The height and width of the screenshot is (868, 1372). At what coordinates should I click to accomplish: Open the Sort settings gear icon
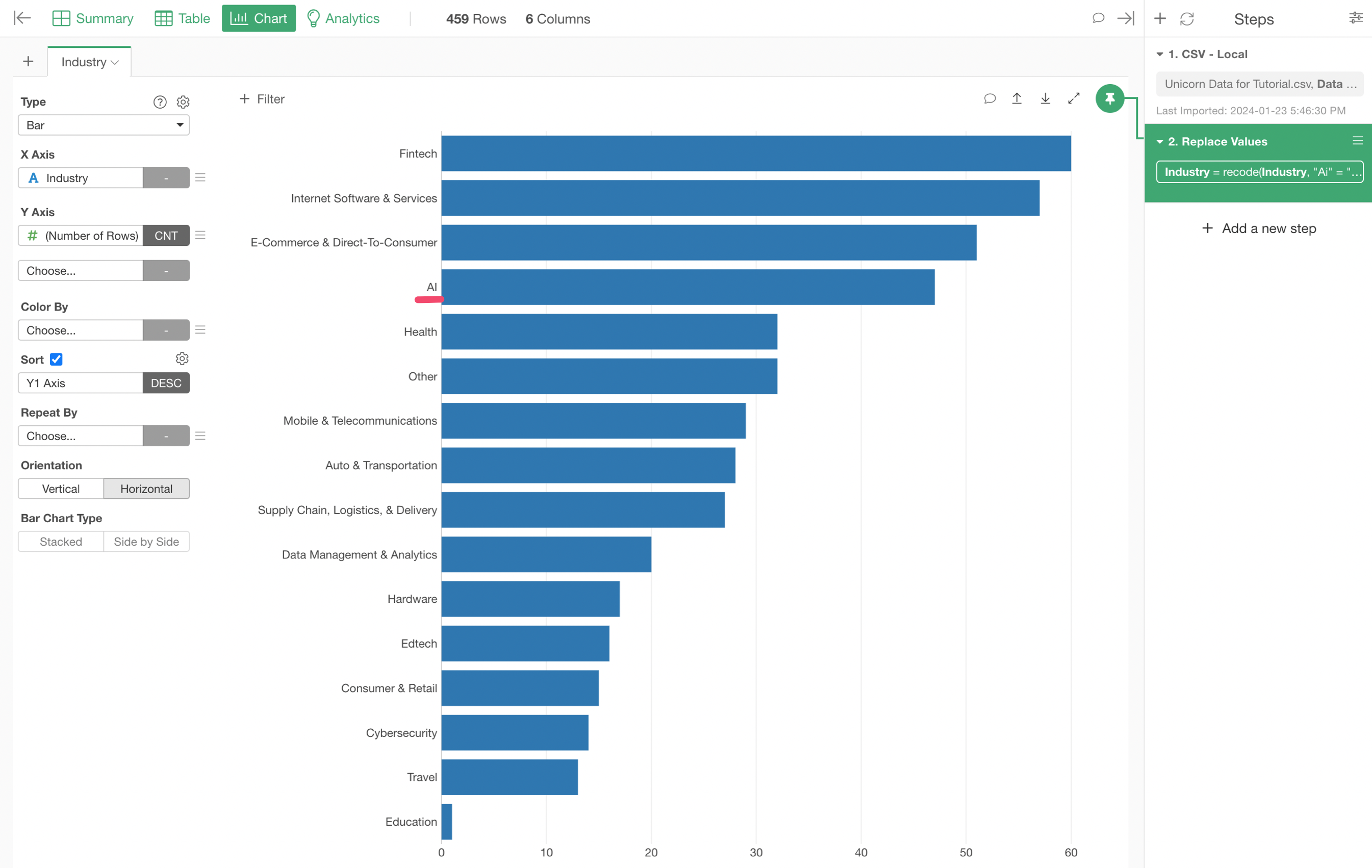point(182,359)
